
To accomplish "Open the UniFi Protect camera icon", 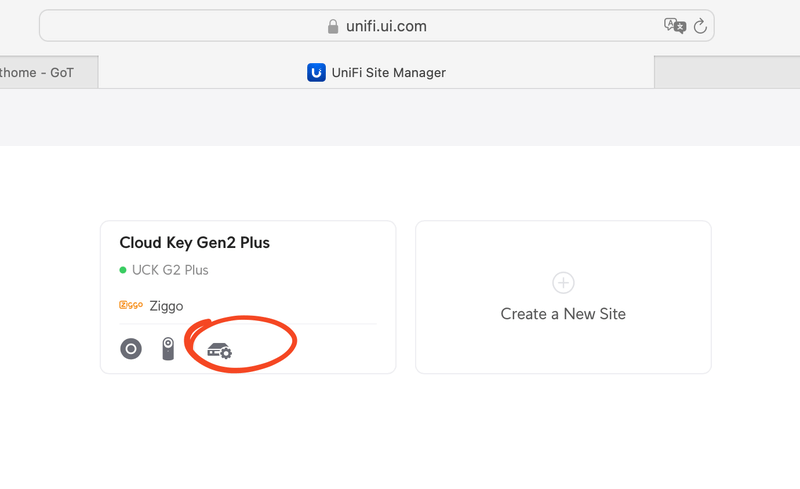I will (169, 349).
